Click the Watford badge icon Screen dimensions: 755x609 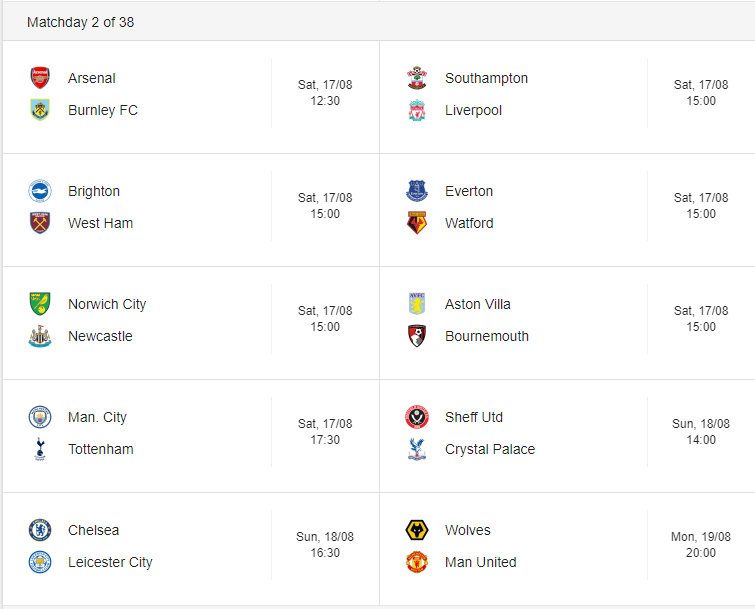tap(417, 223)
